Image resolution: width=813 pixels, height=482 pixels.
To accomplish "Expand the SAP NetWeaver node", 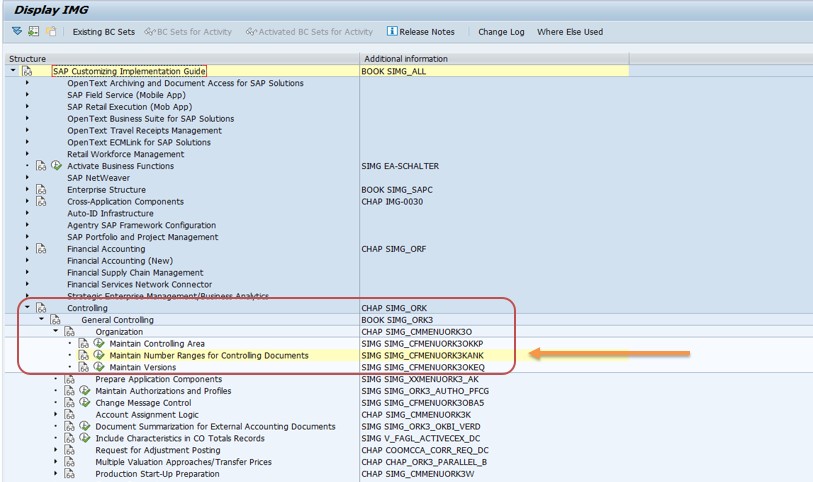I will coord(27,177).
